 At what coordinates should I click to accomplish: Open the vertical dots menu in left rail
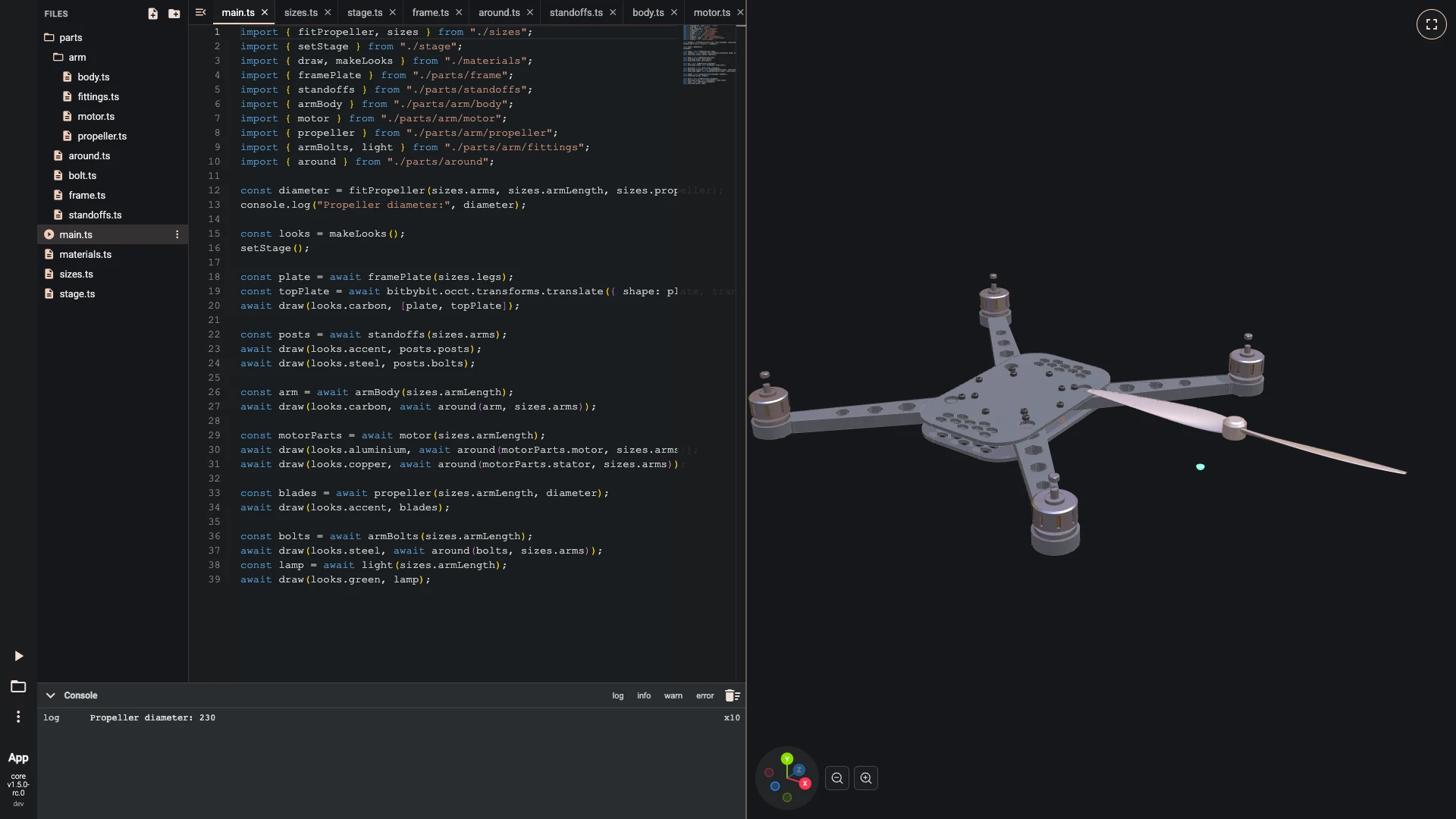pyautogui.click(x=18, y=717)
